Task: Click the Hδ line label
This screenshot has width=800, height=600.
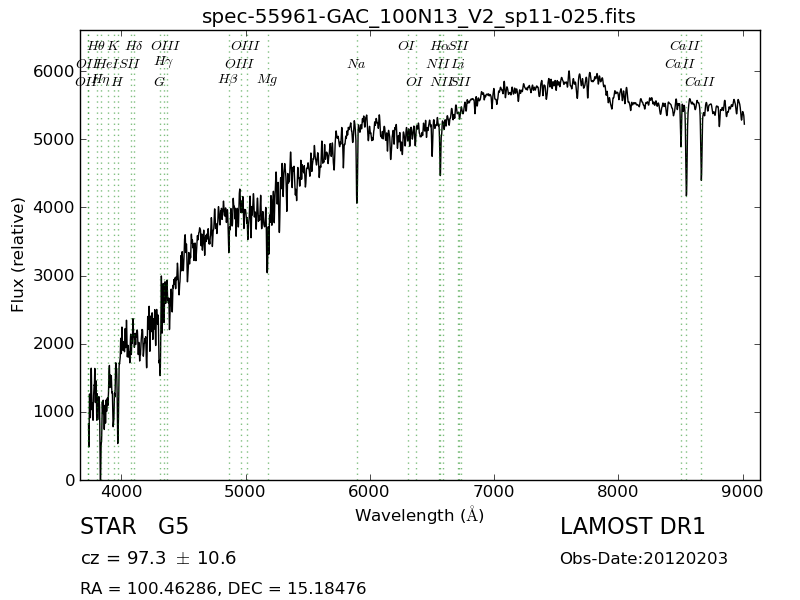Action: [134, 46]
